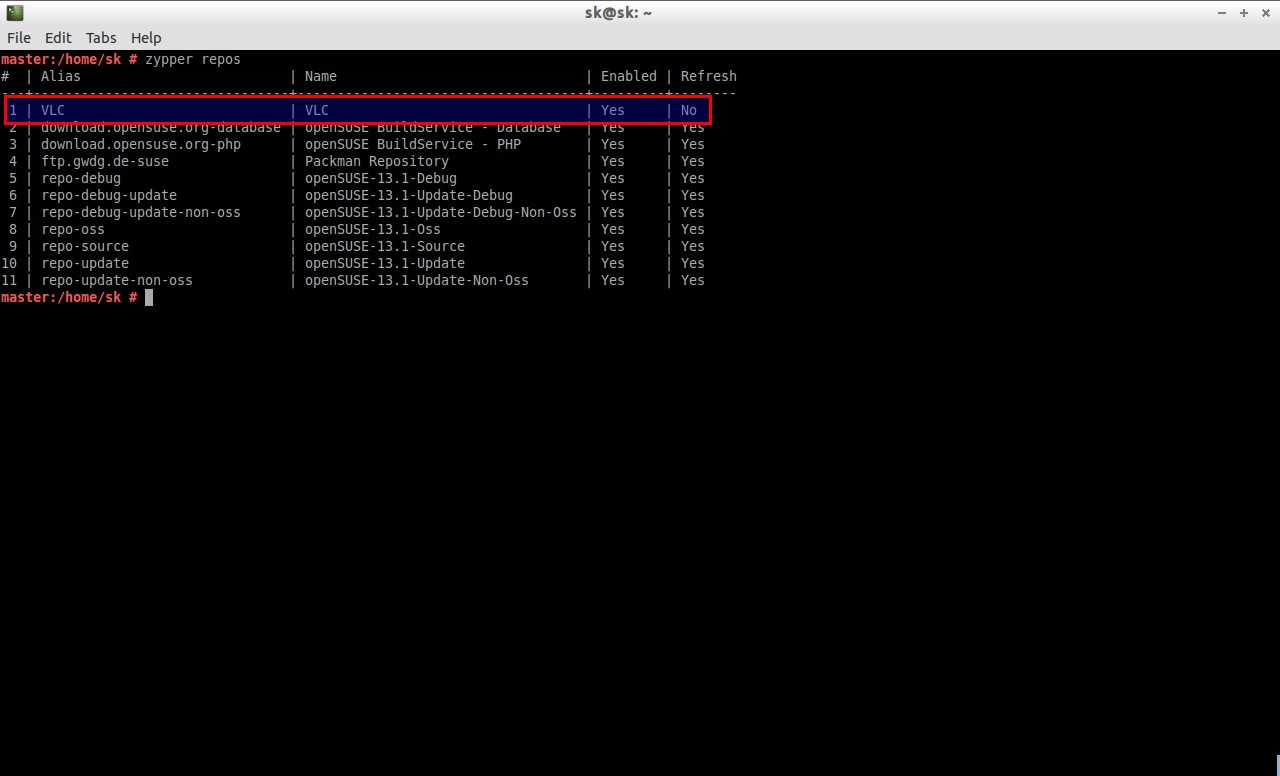Open the Help menu
This screenshot has height=776, width=1280.
point(146,37)
